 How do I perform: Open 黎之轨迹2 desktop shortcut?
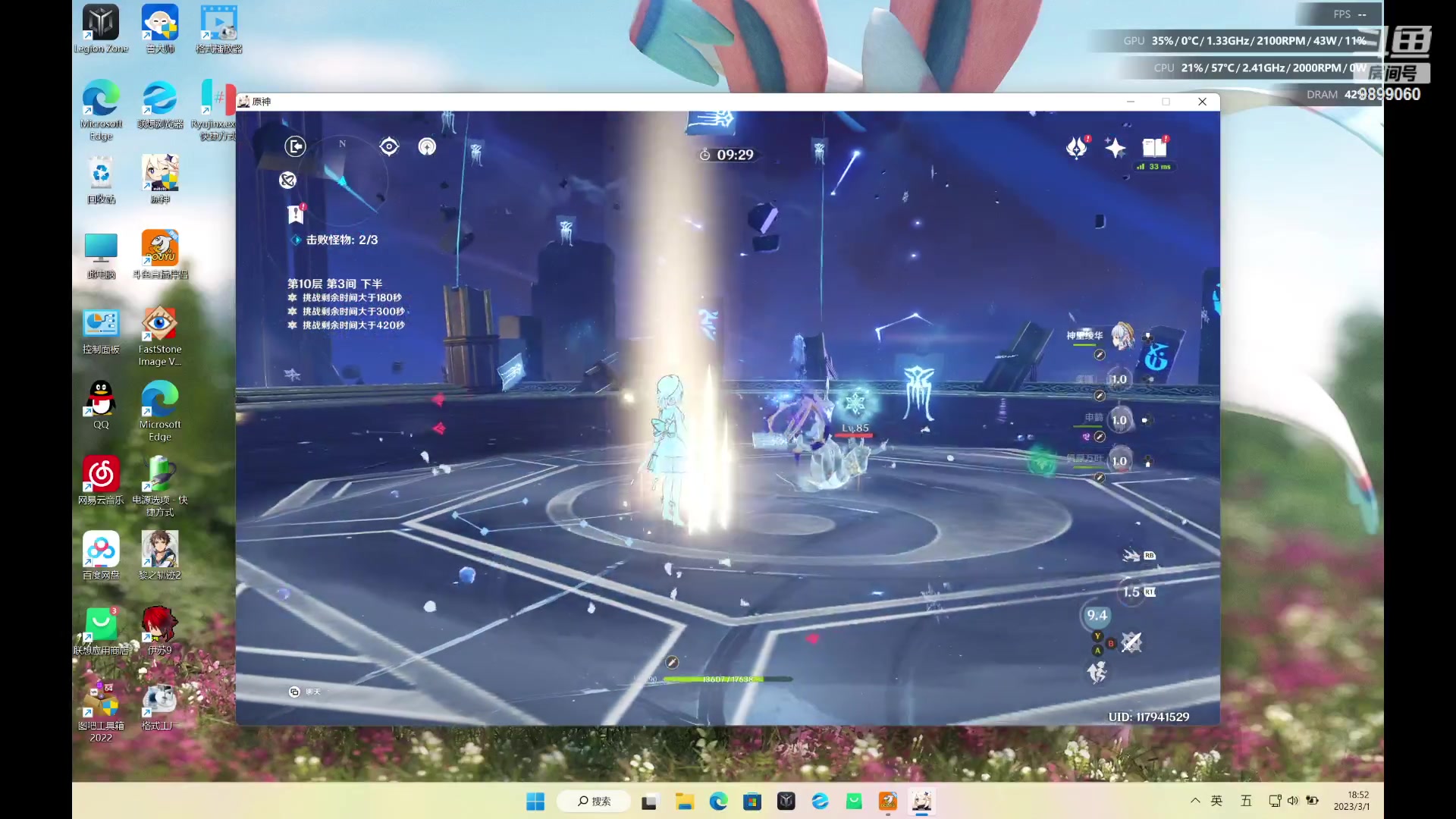(160, 556)
